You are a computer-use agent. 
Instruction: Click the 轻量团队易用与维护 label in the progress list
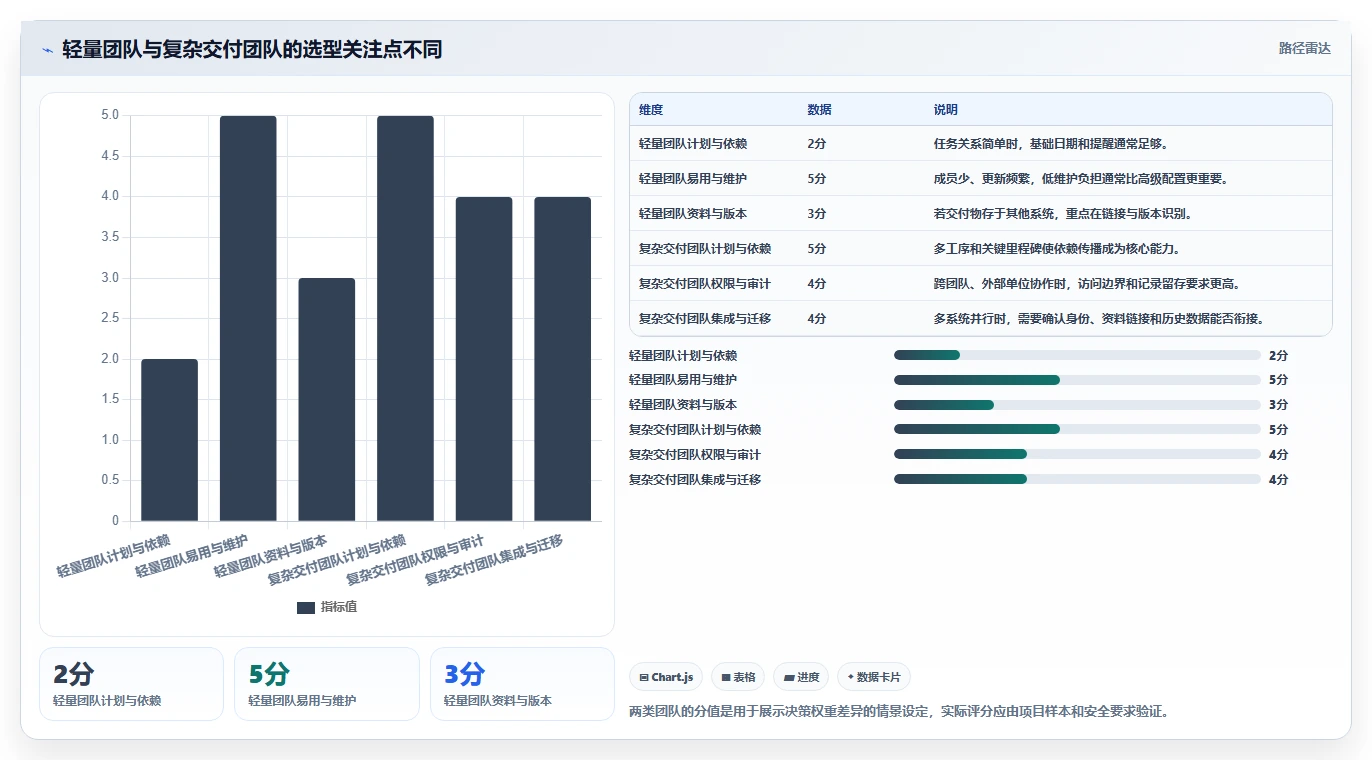(x=683, y=380)
